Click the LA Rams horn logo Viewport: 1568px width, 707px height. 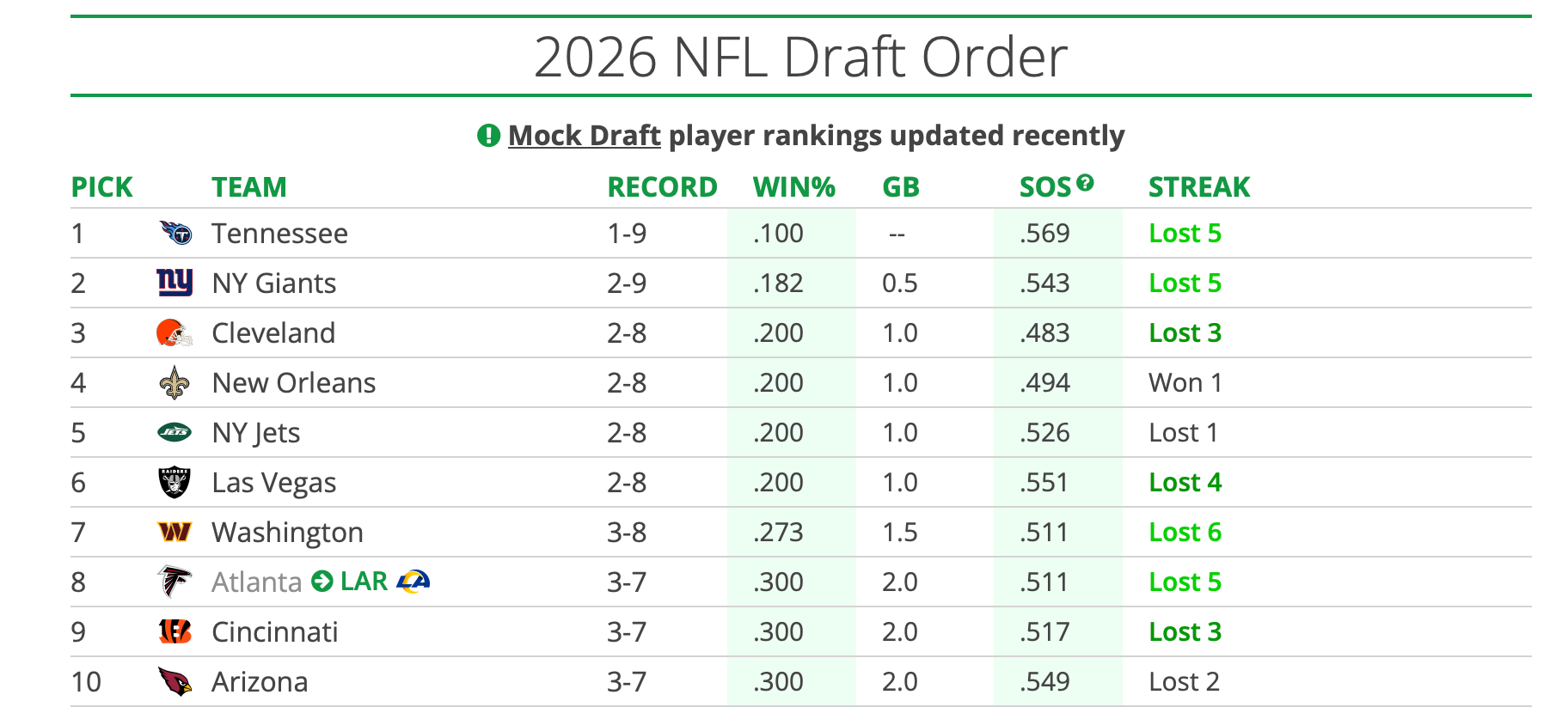pos(413,582)
